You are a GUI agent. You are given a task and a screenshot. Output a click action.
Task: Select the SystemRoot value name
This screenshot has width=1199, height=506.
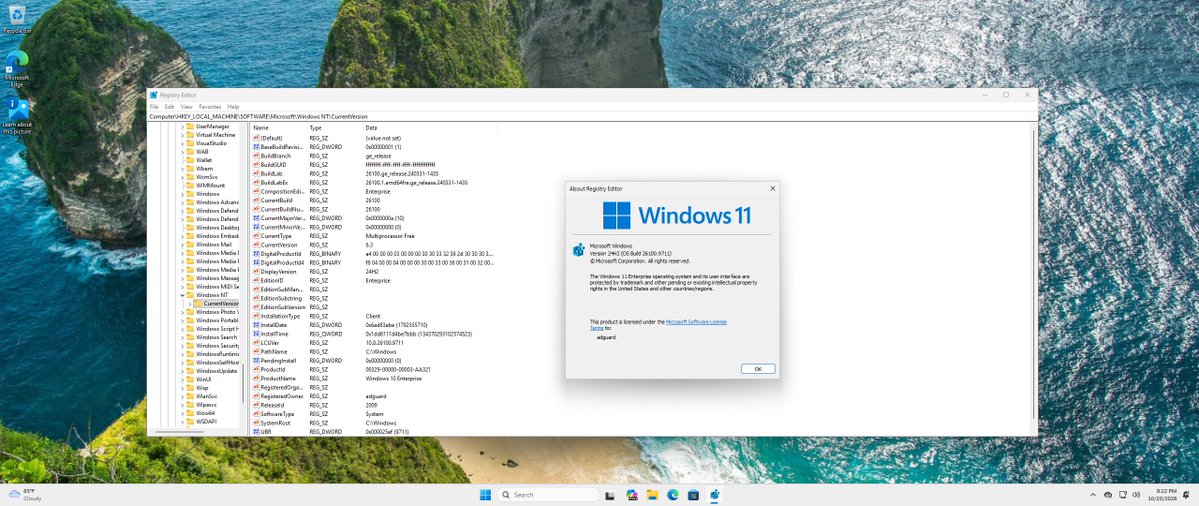[x=275, y=423]
